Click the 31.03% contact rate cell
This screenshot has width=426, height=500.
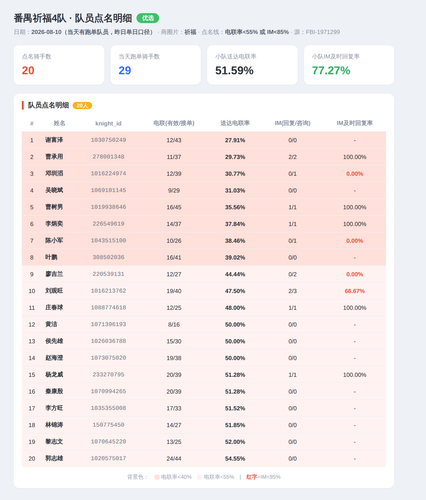235,191
